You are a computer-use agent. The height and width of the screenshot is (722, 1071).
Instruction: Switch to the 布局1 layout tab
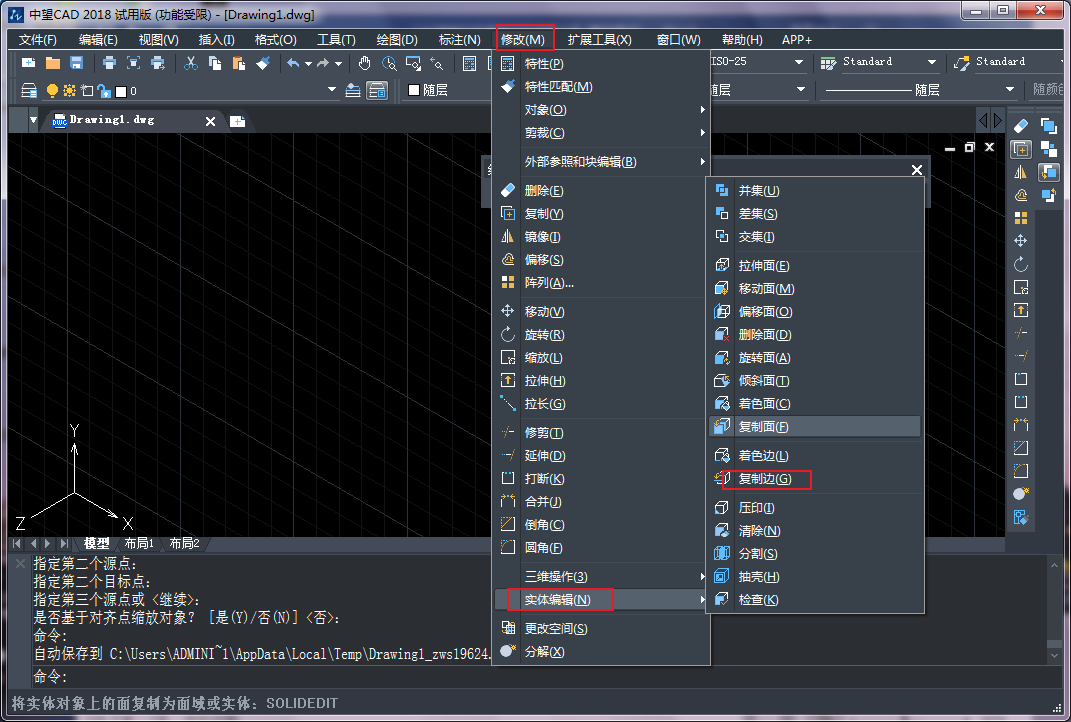[x=140, y=543]
